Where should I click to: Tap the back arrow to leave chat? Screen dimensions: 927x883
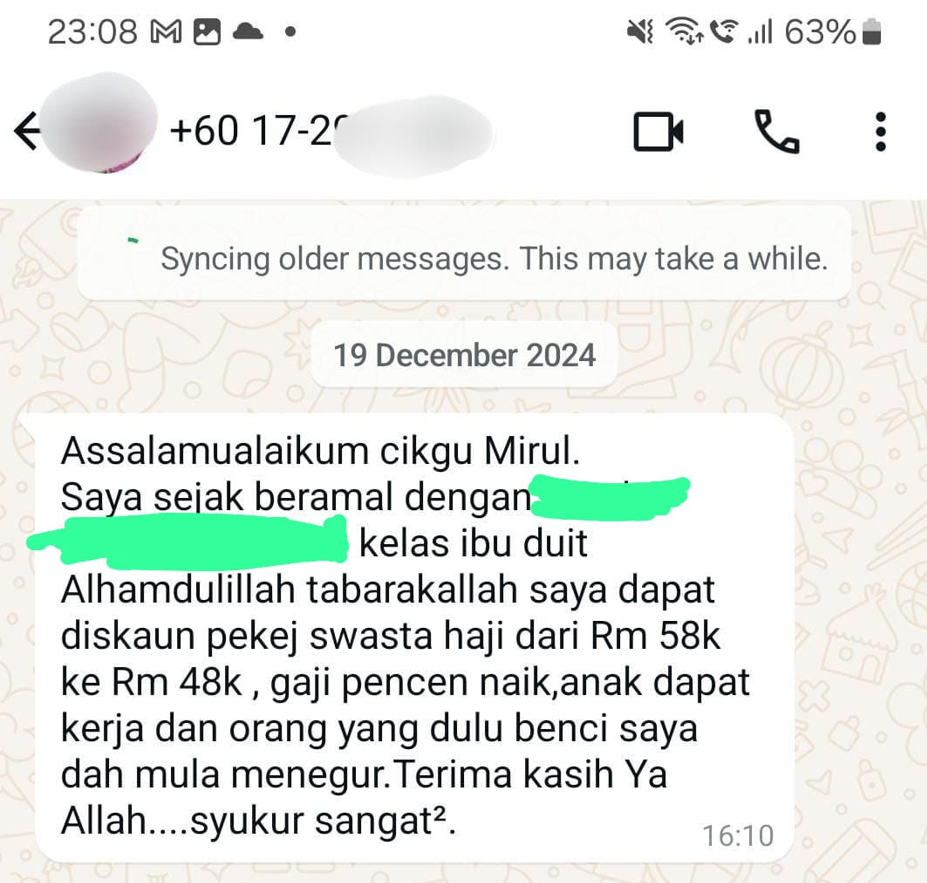[x=27, y=131]
